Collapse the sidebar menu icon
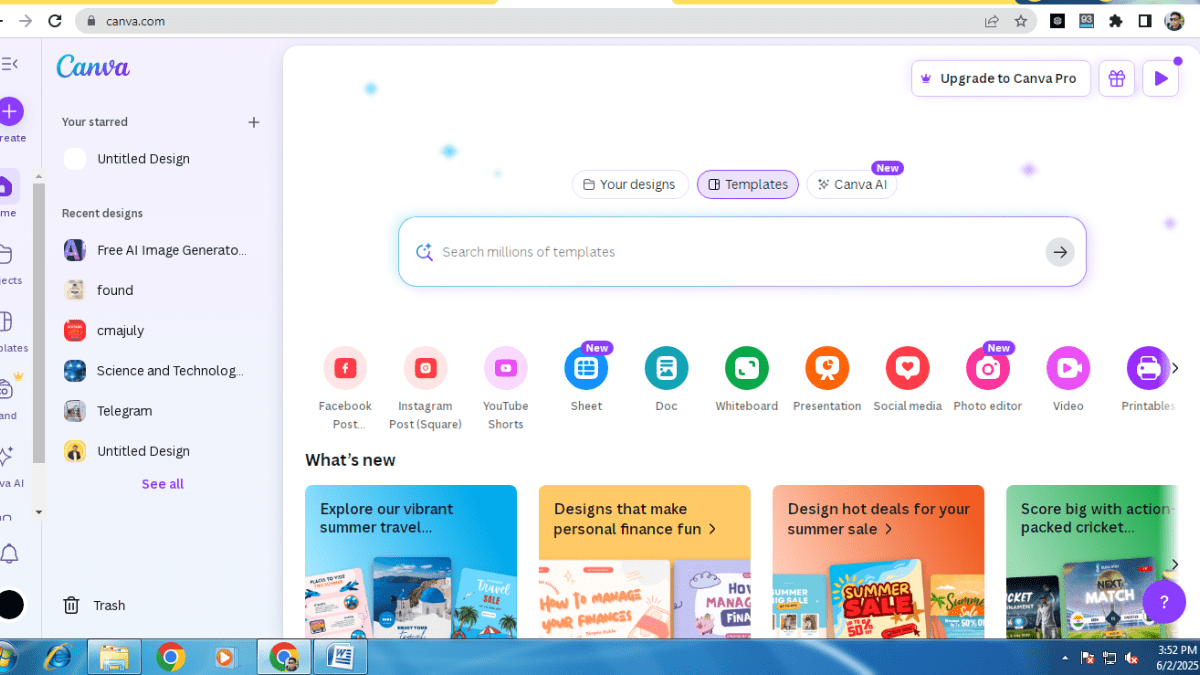Screen dimensions: 1200x675 [x=9, y=64]
